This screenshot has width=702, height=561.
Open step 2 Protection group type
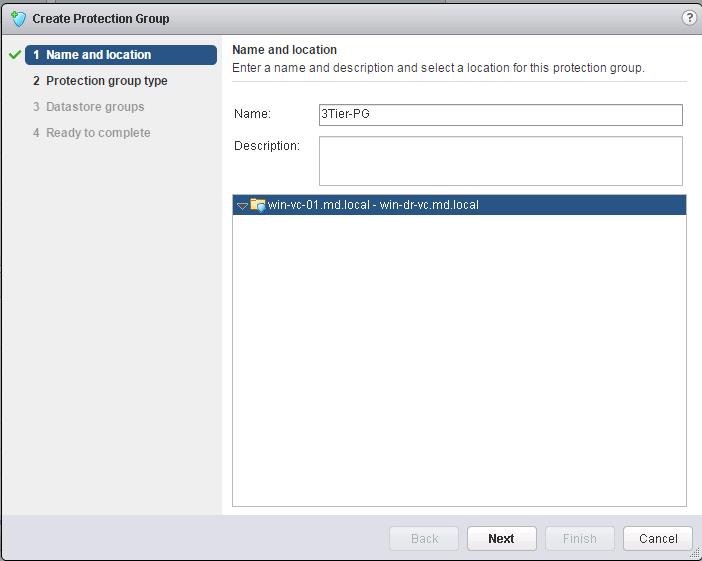coord(100,81)
